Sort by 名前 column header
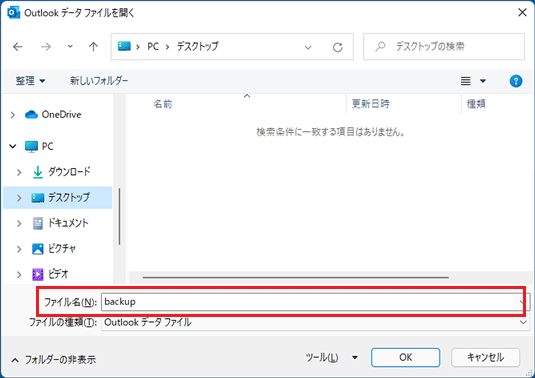 click(162, 104)
